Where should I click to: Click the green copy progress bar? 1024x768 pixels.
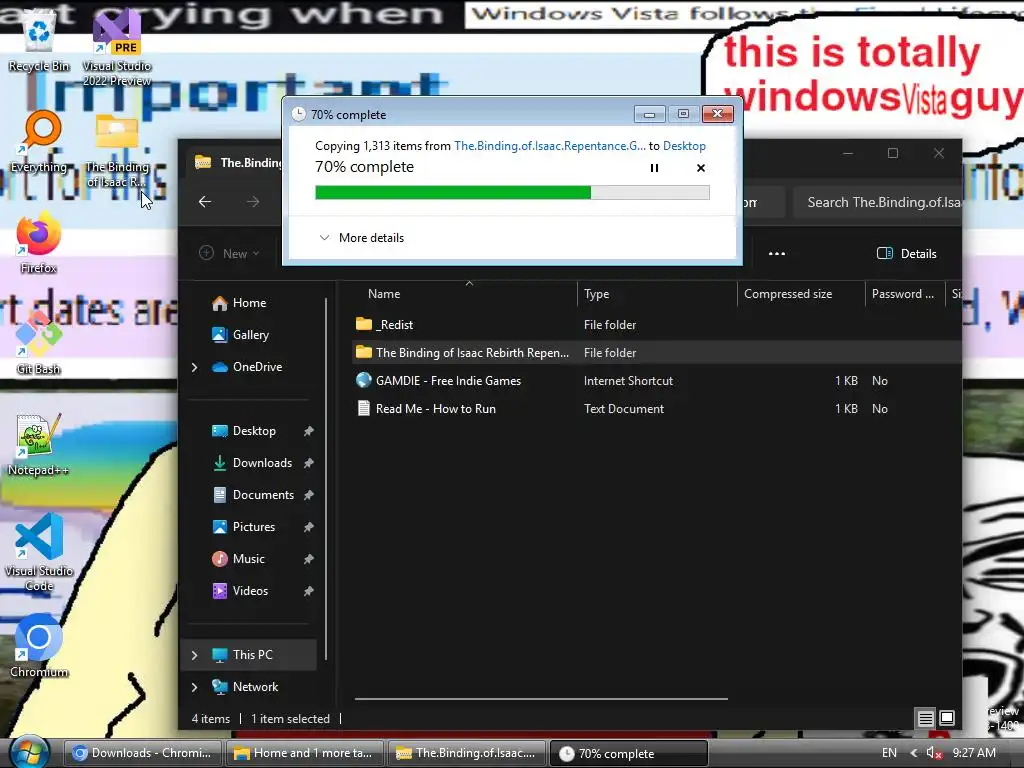(512, 192)
